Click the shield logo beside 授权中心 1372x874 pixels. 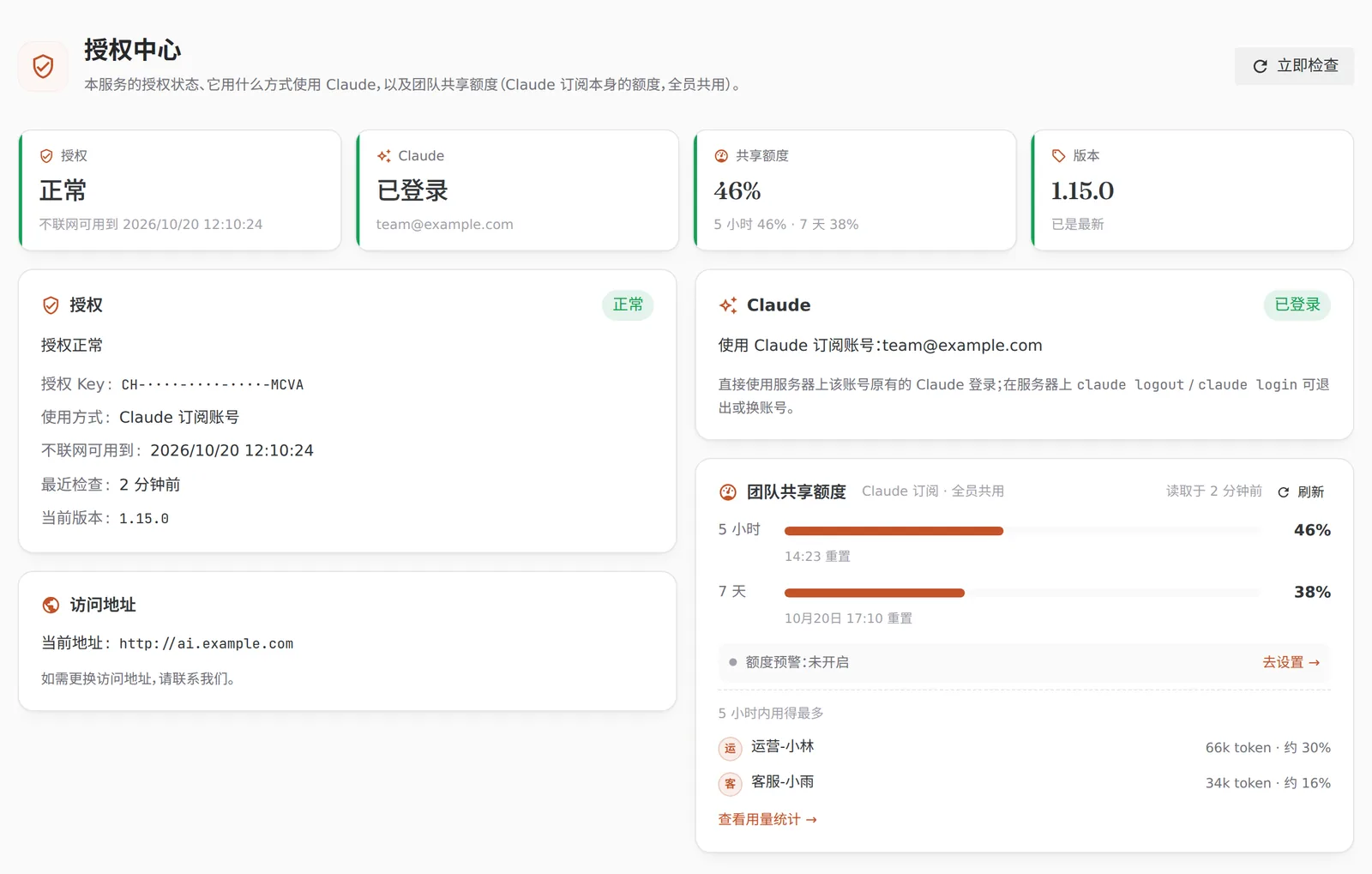coord(43,66)
